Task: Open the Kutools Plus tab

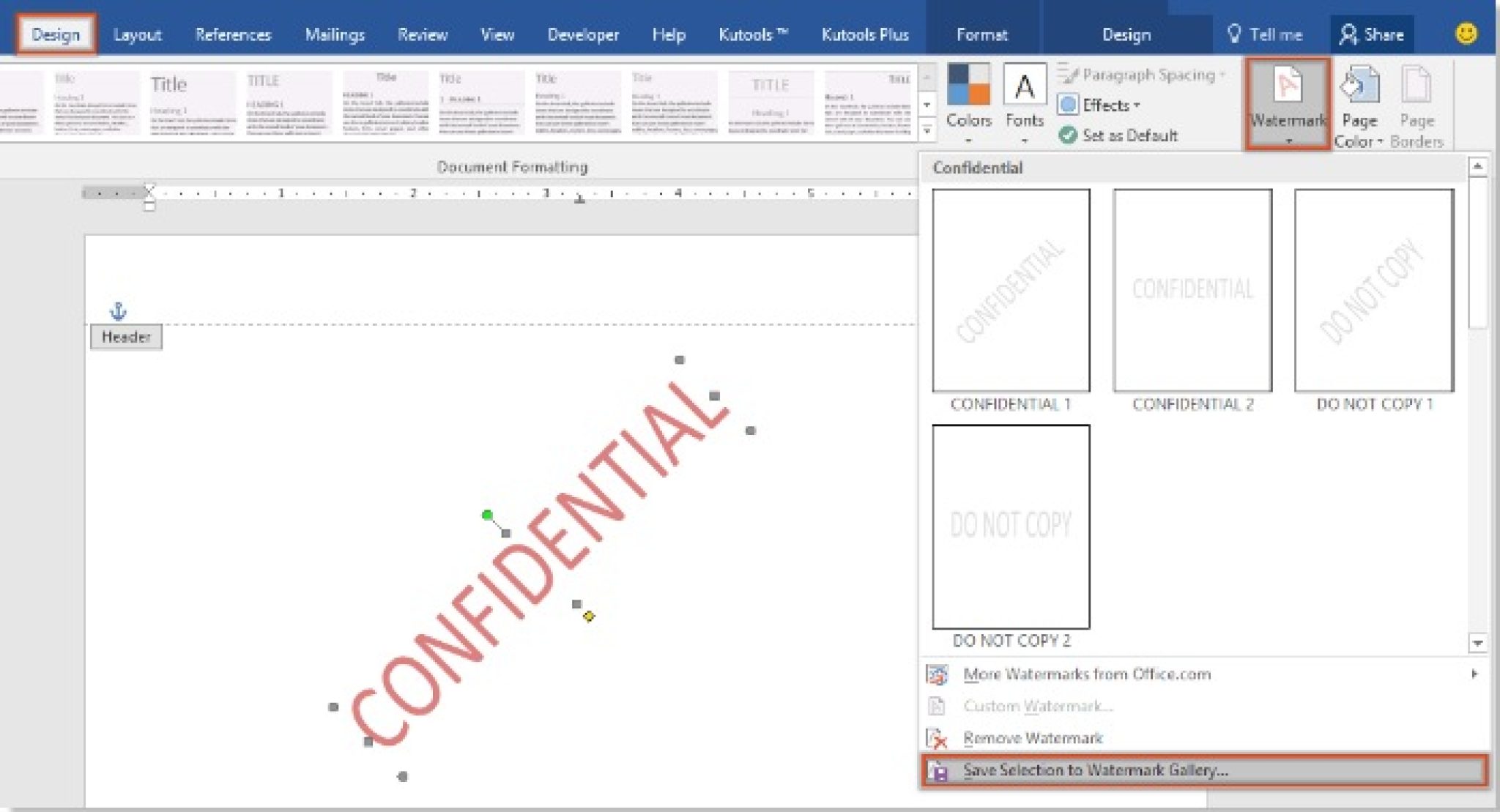Action: (864, 34)
